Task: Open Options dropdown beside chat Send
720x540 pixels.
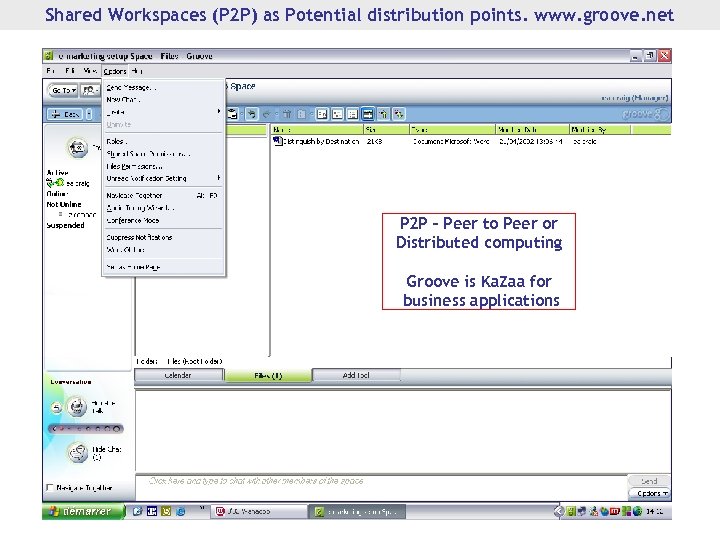Action: coord(649,493)
